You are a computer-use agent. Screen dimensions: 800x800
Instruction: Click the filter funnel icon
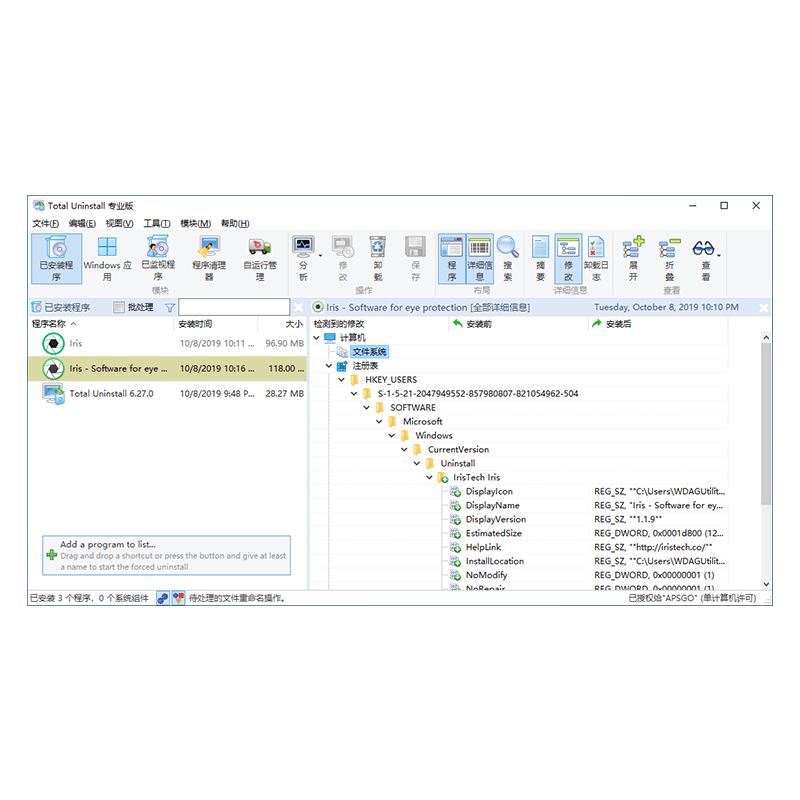[x=170, y=308]
